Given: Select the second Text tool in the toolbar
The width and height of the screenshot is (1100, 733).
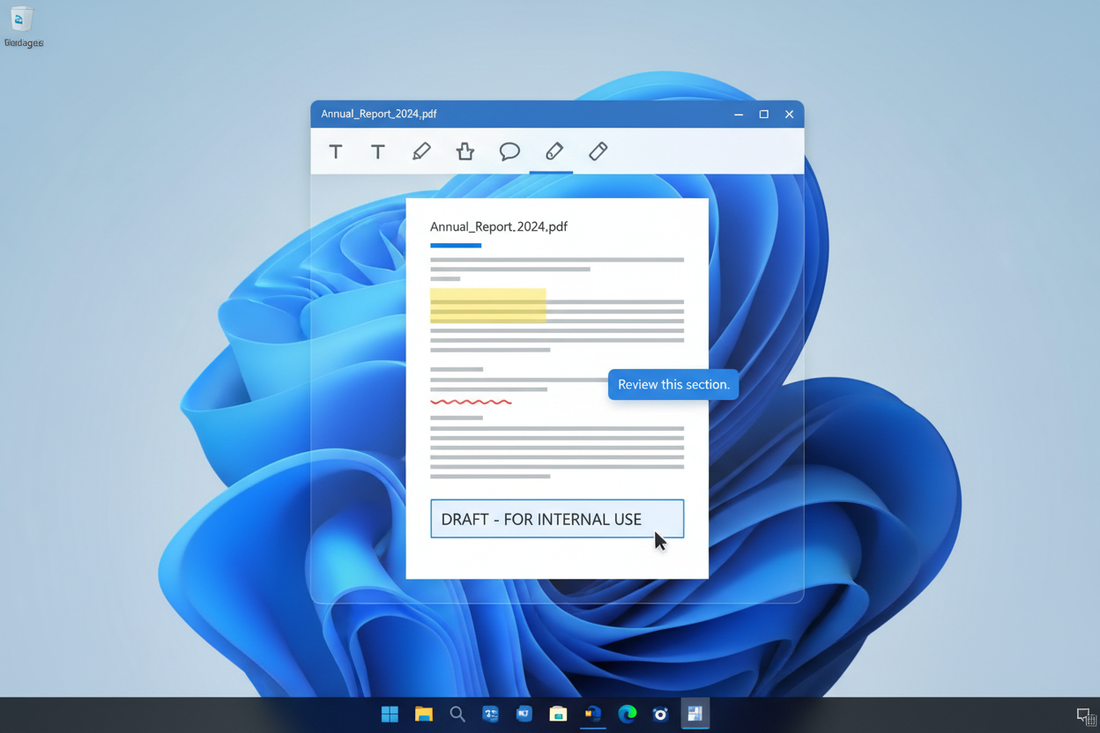Looking at the screenshot, I should pos(378,151).
